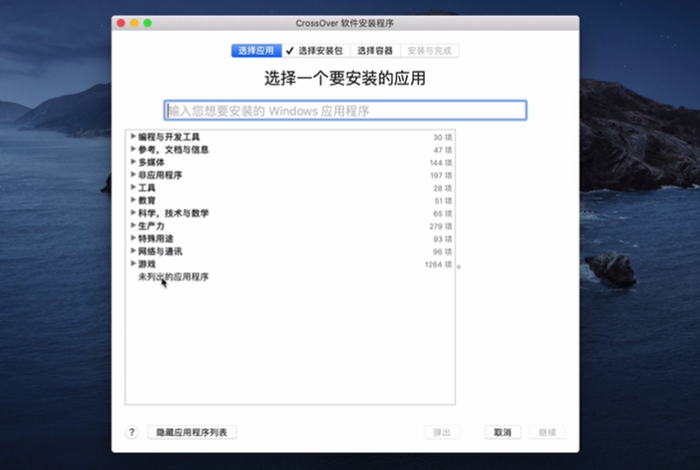Open the 安装与完成 tab

pos(429,50)
